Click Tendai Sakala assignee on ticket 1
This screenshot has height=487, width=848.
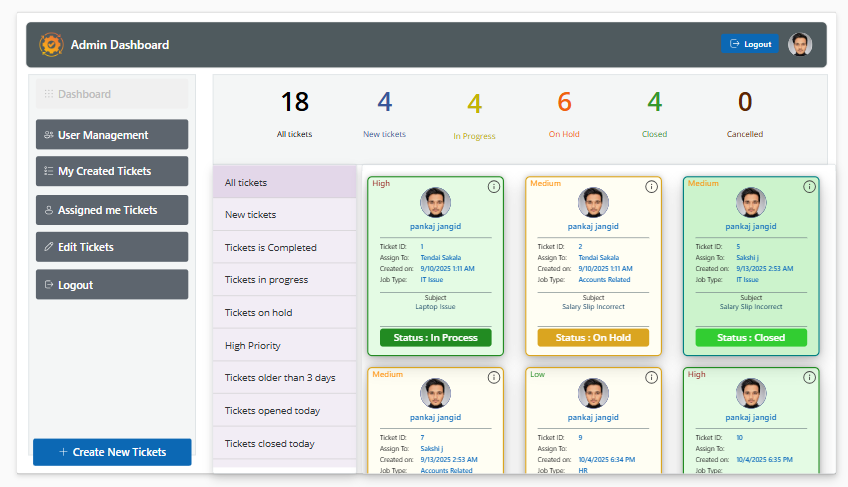tap(441, 258)
